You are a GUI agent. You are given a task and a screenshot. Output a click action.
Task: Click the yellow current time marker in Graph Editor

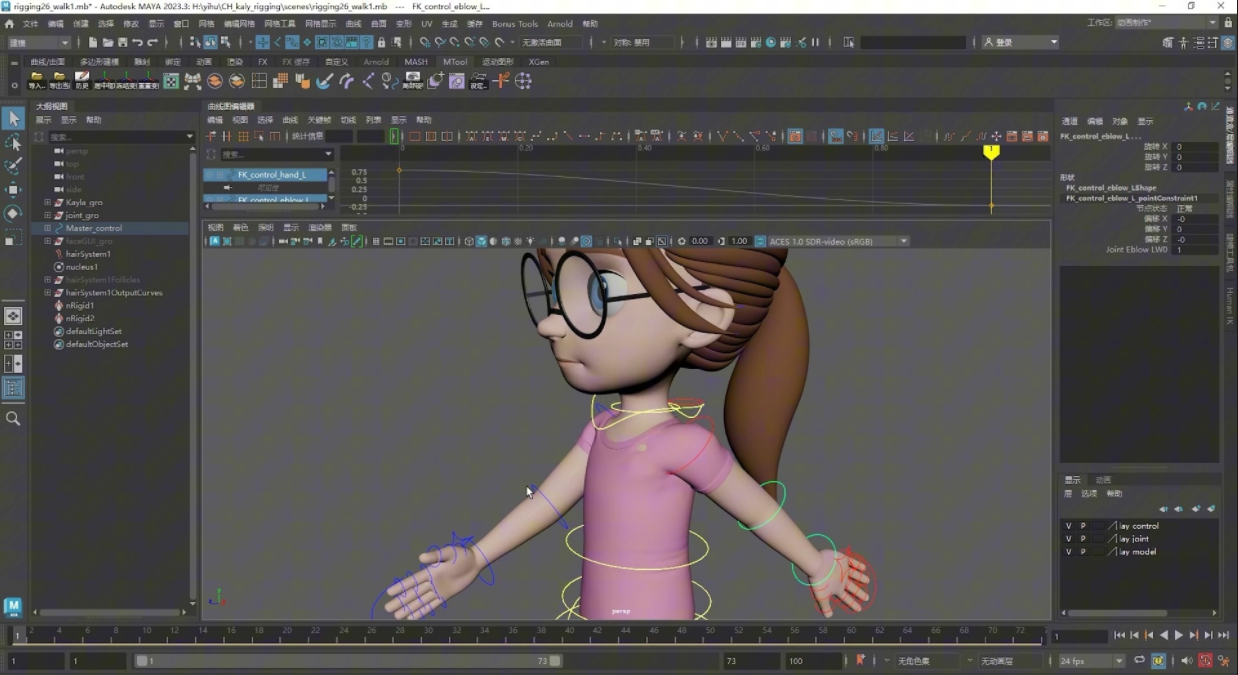991,152
